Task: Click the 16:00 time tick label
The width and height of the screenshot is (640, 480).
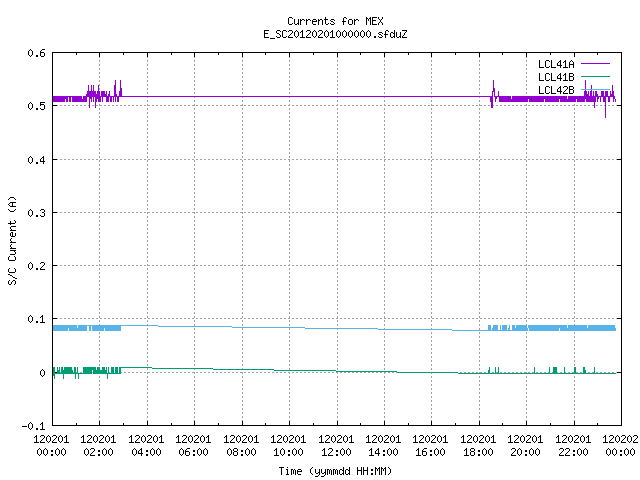Action: pyautogui.click(x=430, y=452)
